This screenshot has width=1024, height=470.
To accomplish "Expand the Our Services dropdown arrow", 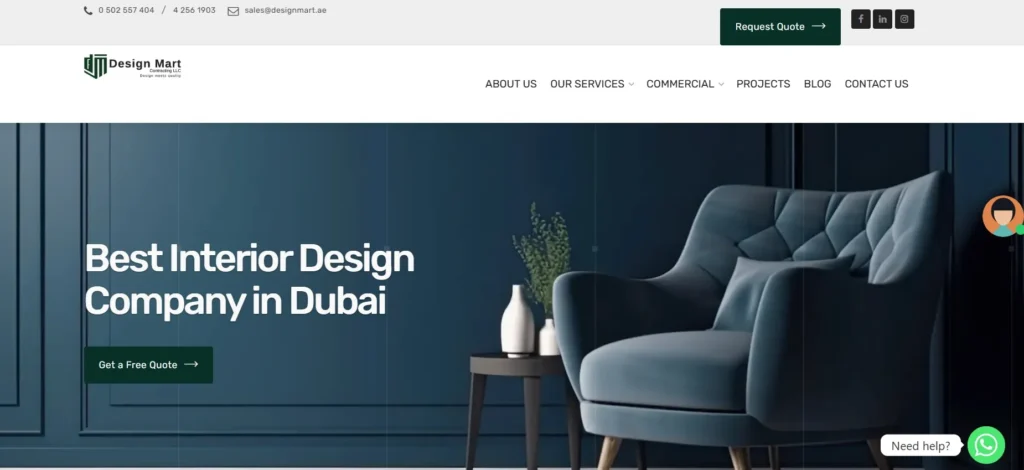I will point(631,84).
